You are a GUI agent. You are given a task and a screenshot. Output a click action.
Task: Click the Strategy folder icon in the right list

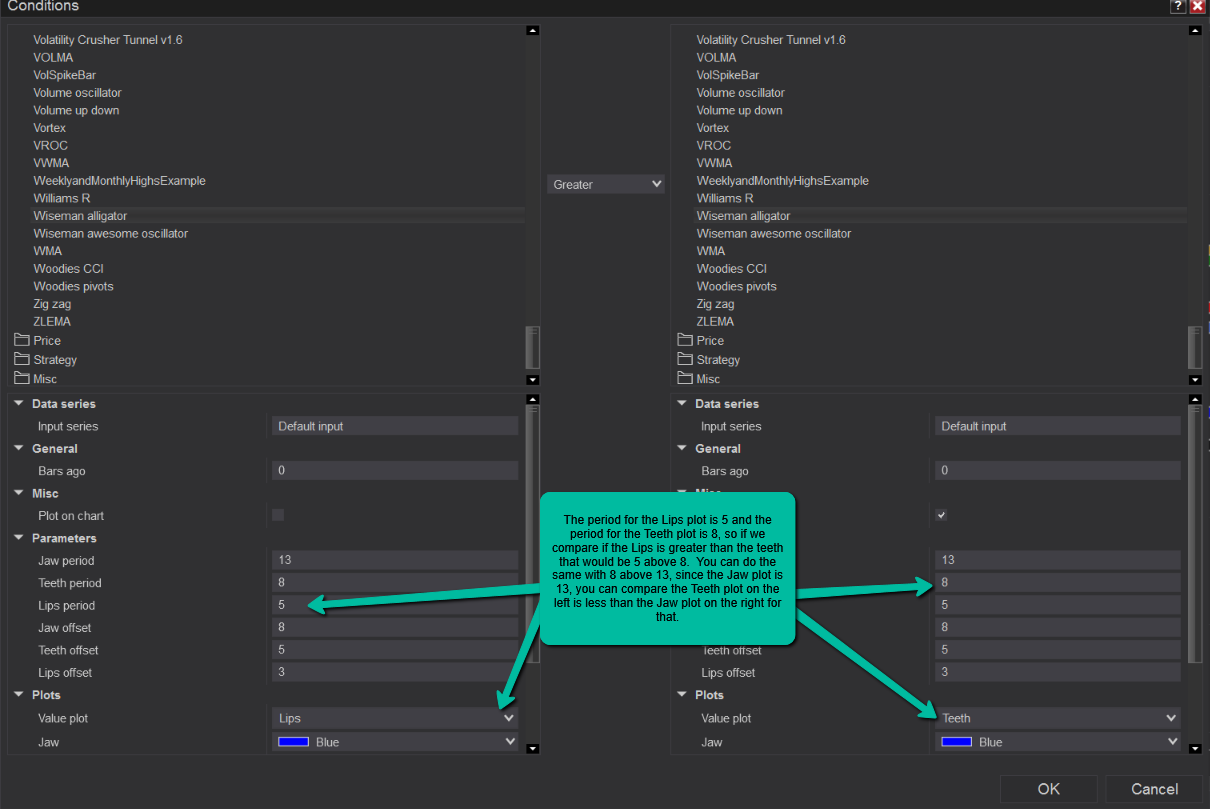(685, 359)
